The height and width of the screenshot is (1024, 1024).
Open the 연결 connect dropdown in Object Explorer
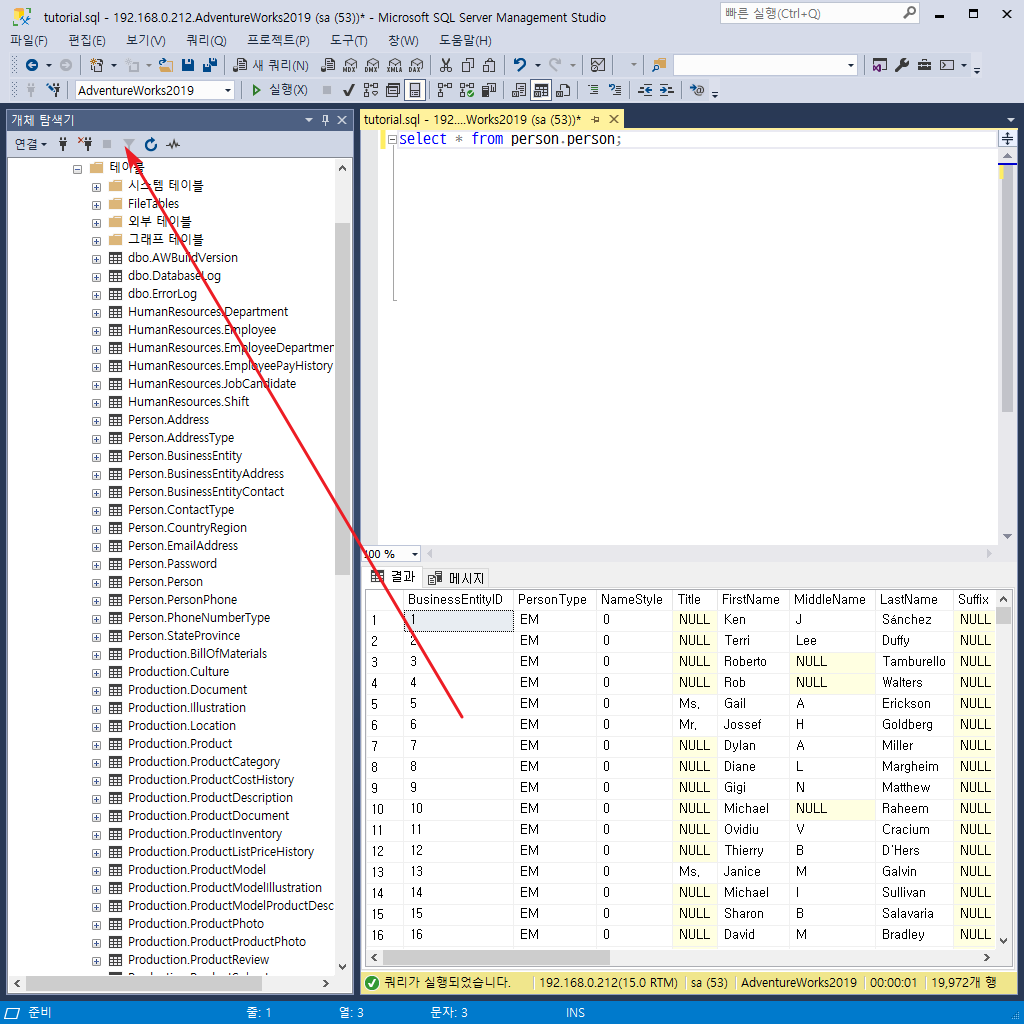pyautogui.click(x=30, y=144)
